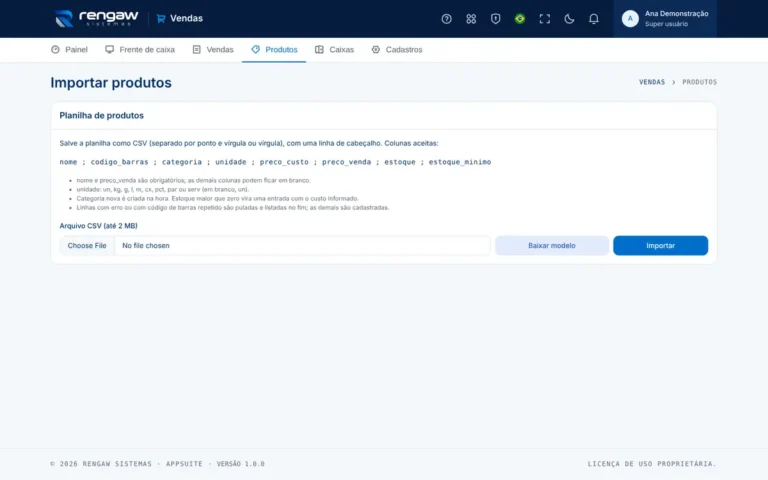Open the apps grid icon
This screenshot has height=480, width=768.
471,19
